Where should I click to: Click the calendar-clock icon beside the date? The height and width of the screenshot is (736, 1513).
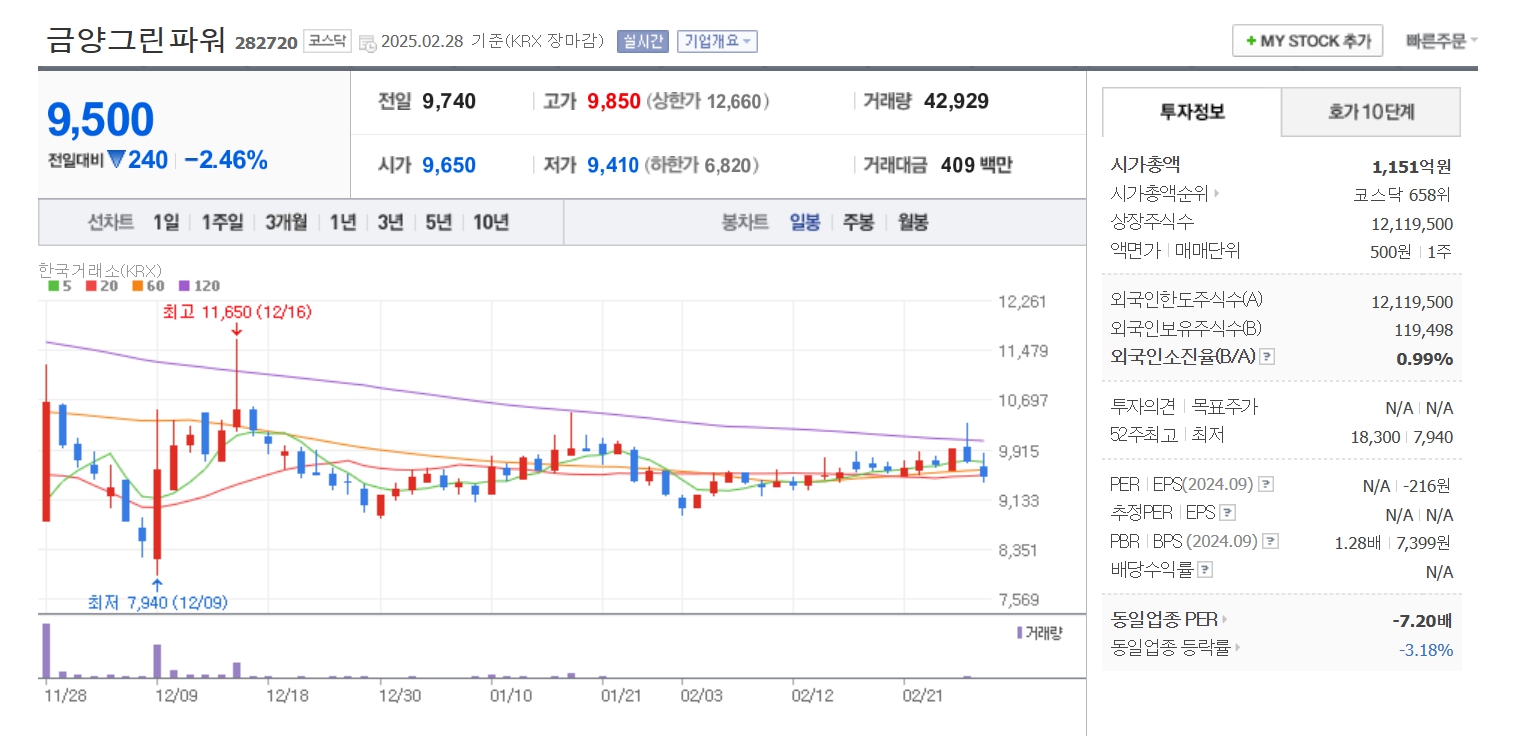pyautogui.click(x=368, y=43)
